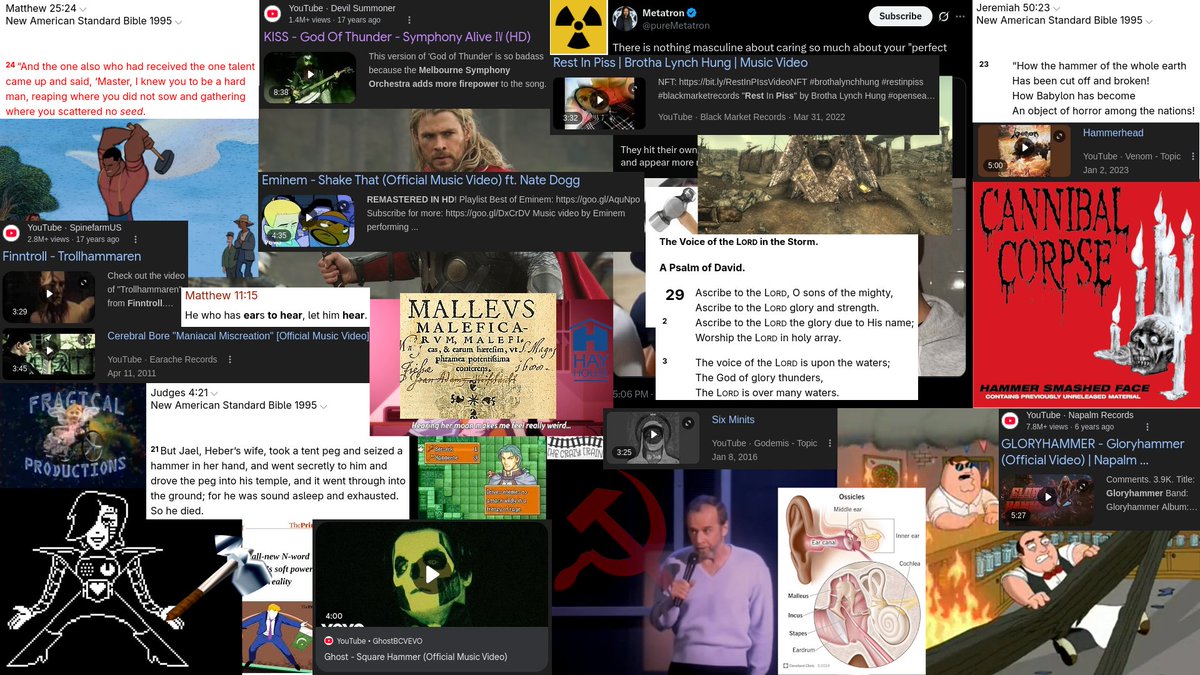This screenshot has width=1200, height=675.
Task: Open the three-dot menu on Metatron's tweet
Action: click(x=960, y=16)
